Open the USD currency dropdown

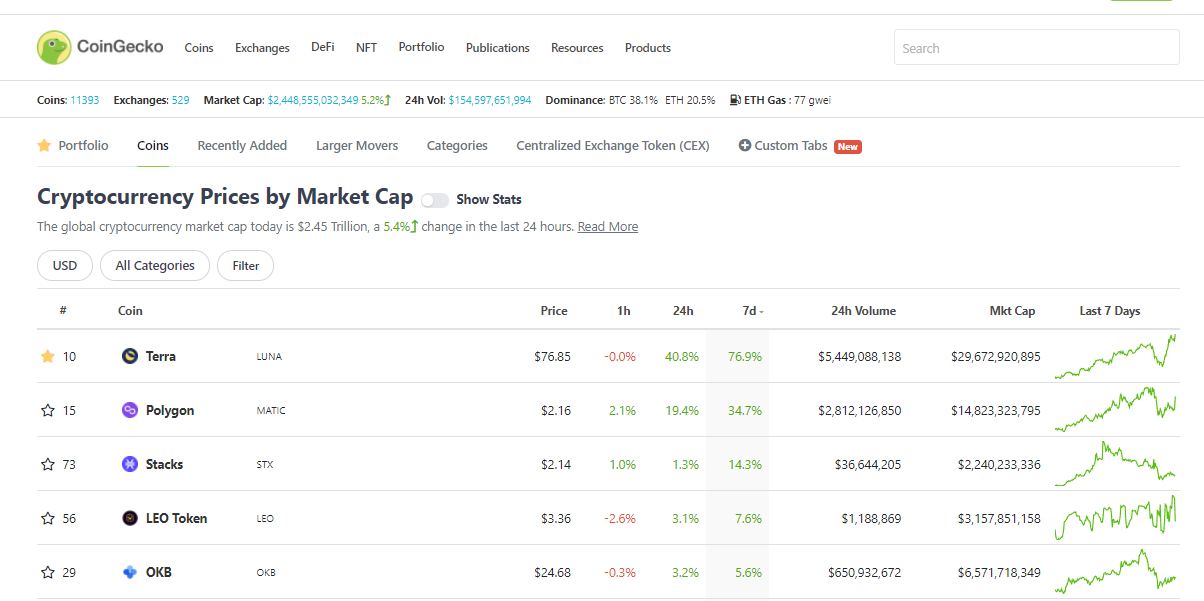65,266
